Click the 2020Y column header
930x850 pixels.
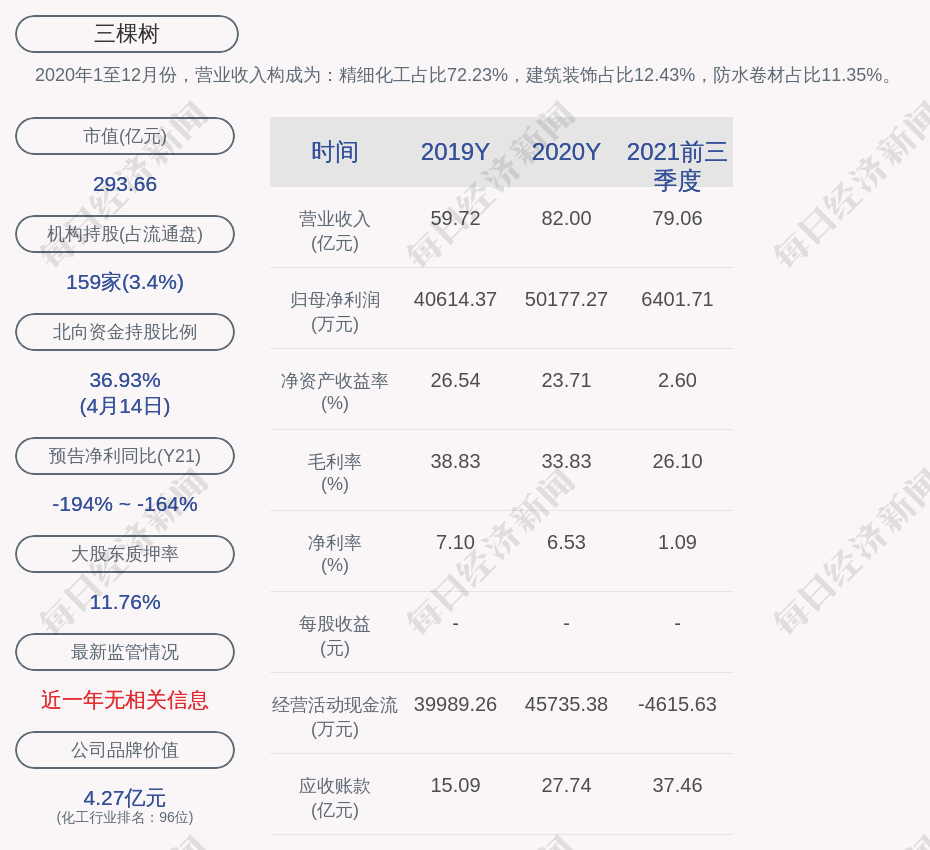(x=566, y=152)
